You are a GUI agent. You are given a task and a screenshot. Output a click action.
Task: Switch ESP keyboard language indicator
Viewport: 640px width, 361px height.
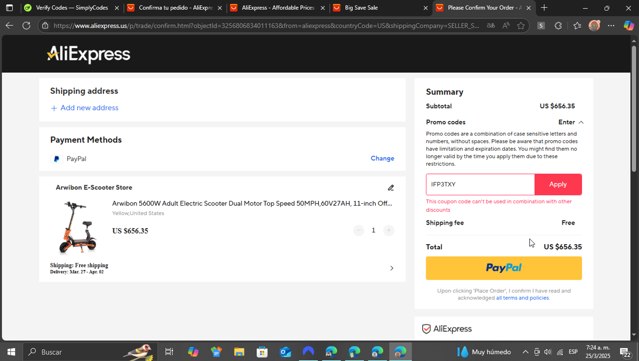[573, 352]
